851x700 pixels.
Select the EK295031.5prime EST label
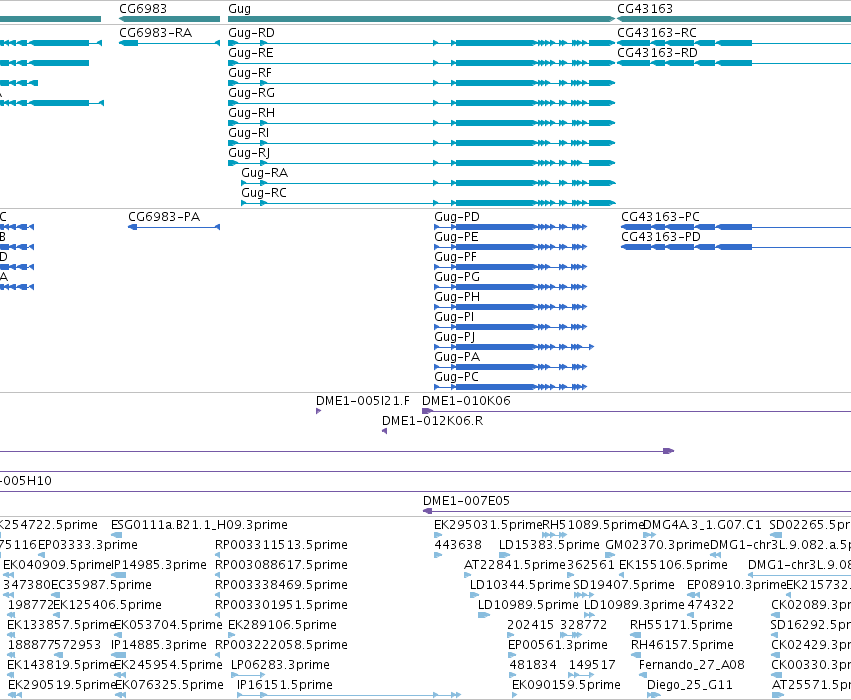click(488, 525)
